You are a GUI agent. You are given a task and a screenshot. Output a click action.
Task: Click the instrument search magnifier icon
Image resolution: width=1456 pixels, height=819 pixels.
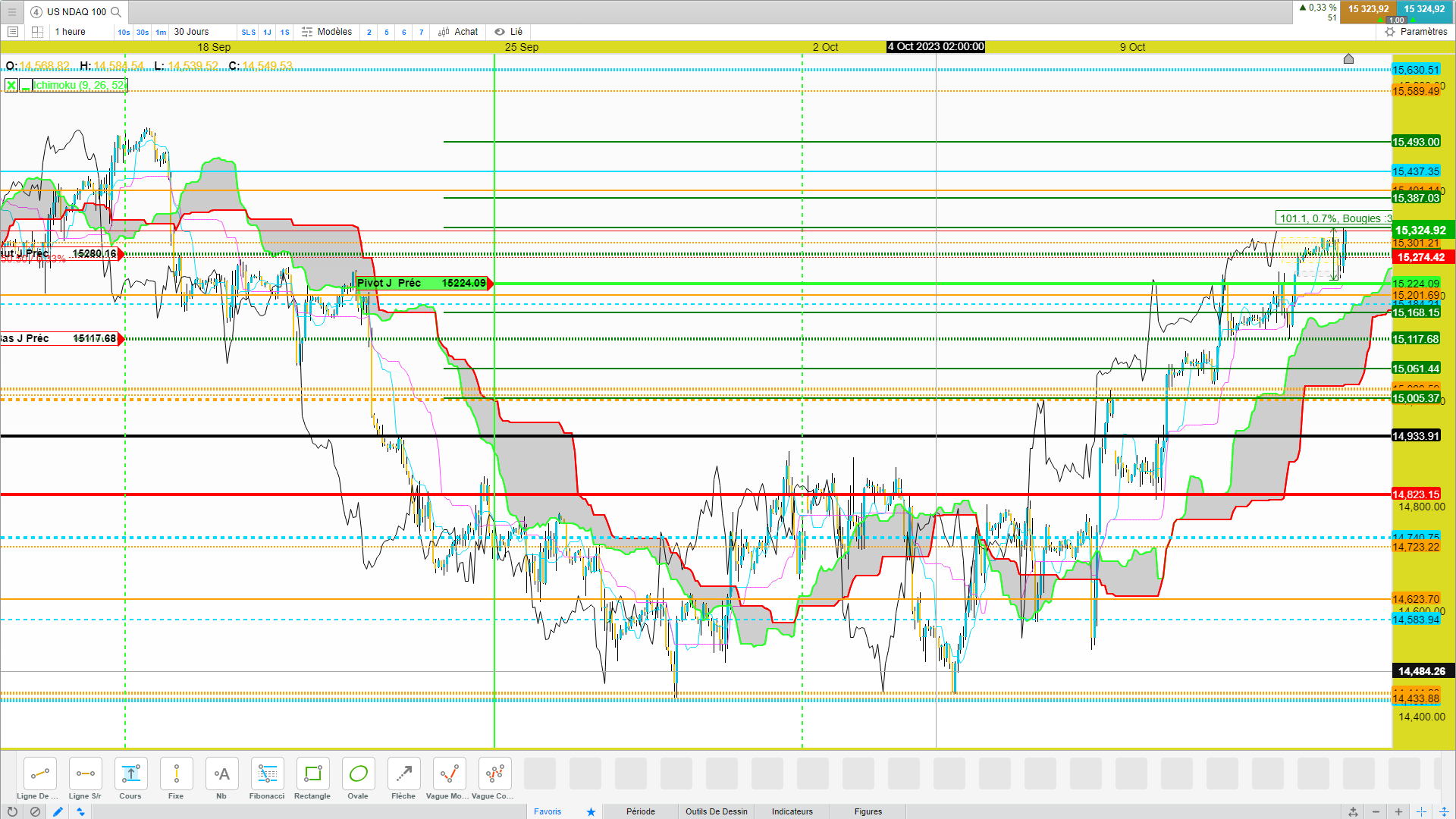116,11
